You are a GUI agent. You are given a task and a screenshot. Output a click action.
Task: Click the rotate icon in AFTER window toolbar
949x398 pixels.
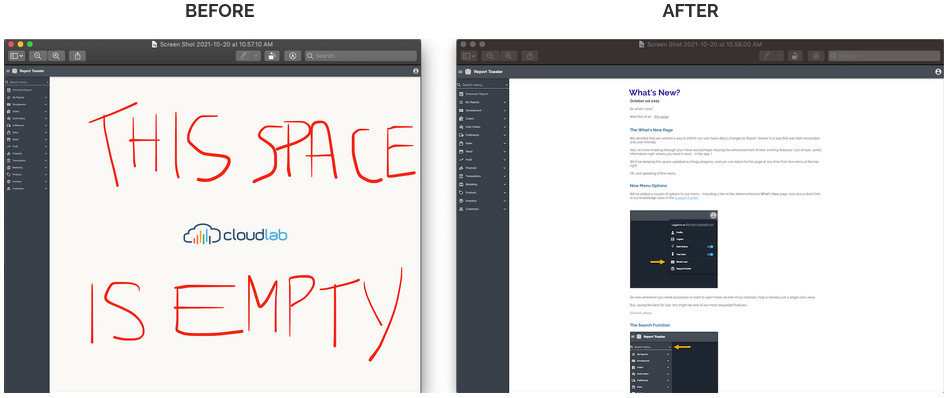click(x=796, y=56)
